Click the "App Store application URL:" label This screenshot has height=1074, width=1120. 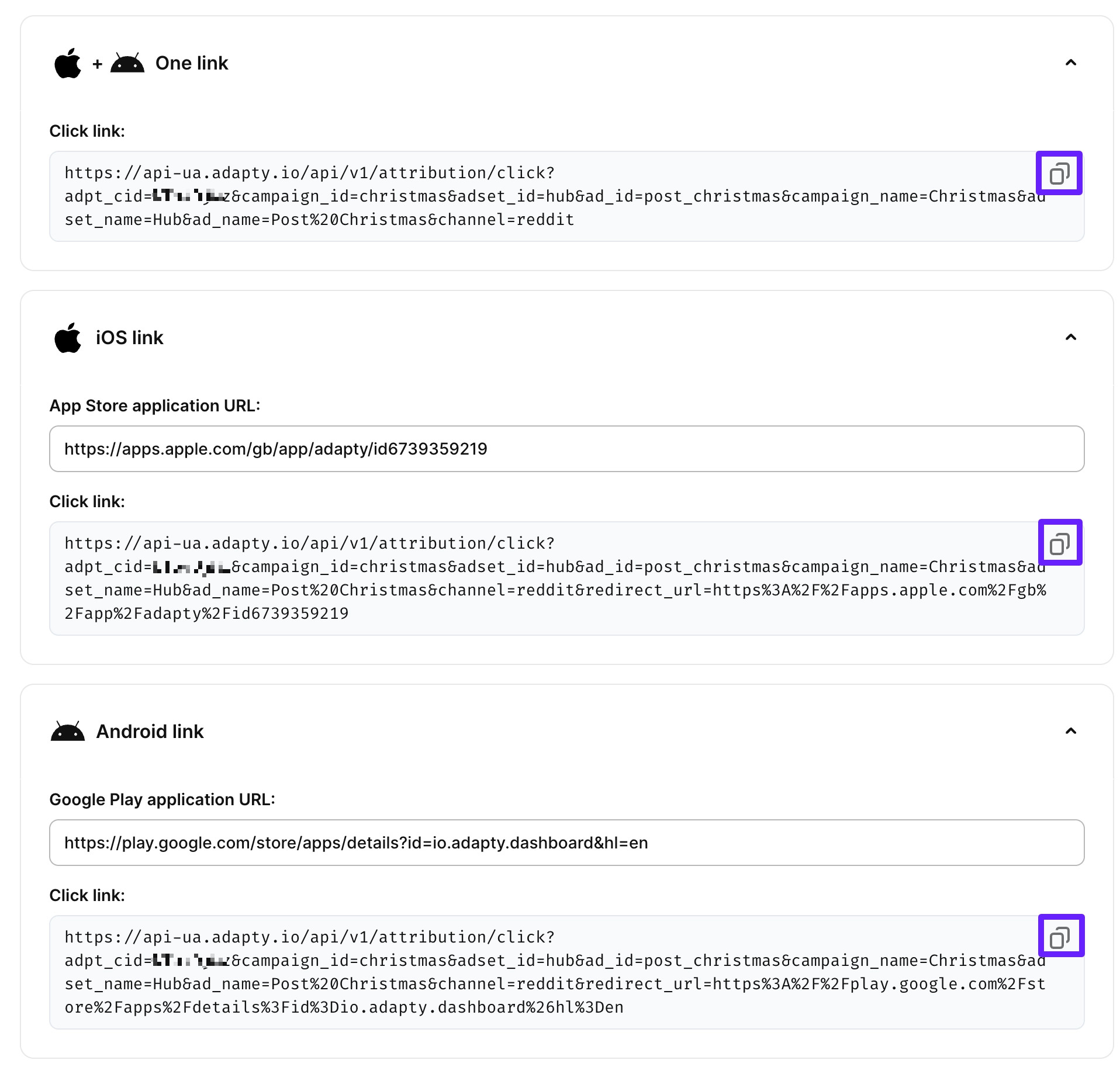(x=154, y=406)
